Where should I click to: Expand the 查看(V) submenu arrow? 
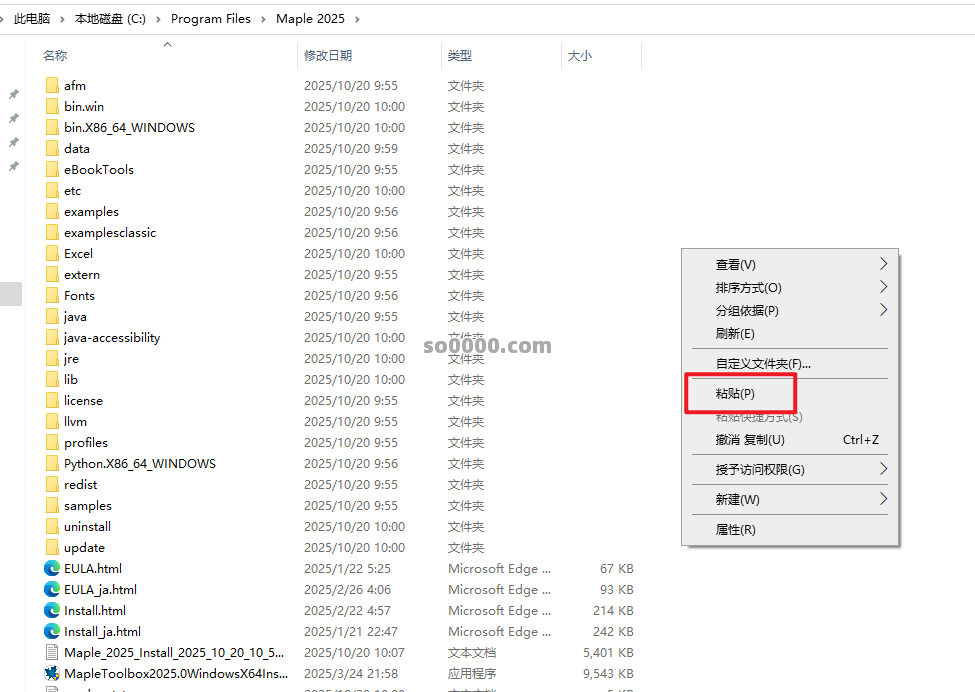point(883,264)
